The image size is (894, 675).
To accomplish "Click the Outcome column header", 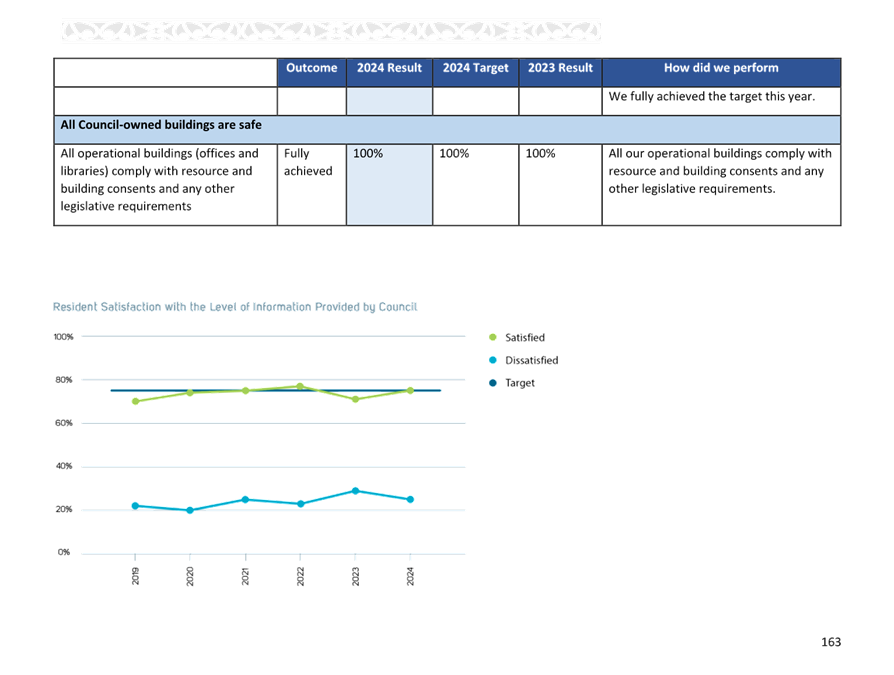I will coord(311,72).
